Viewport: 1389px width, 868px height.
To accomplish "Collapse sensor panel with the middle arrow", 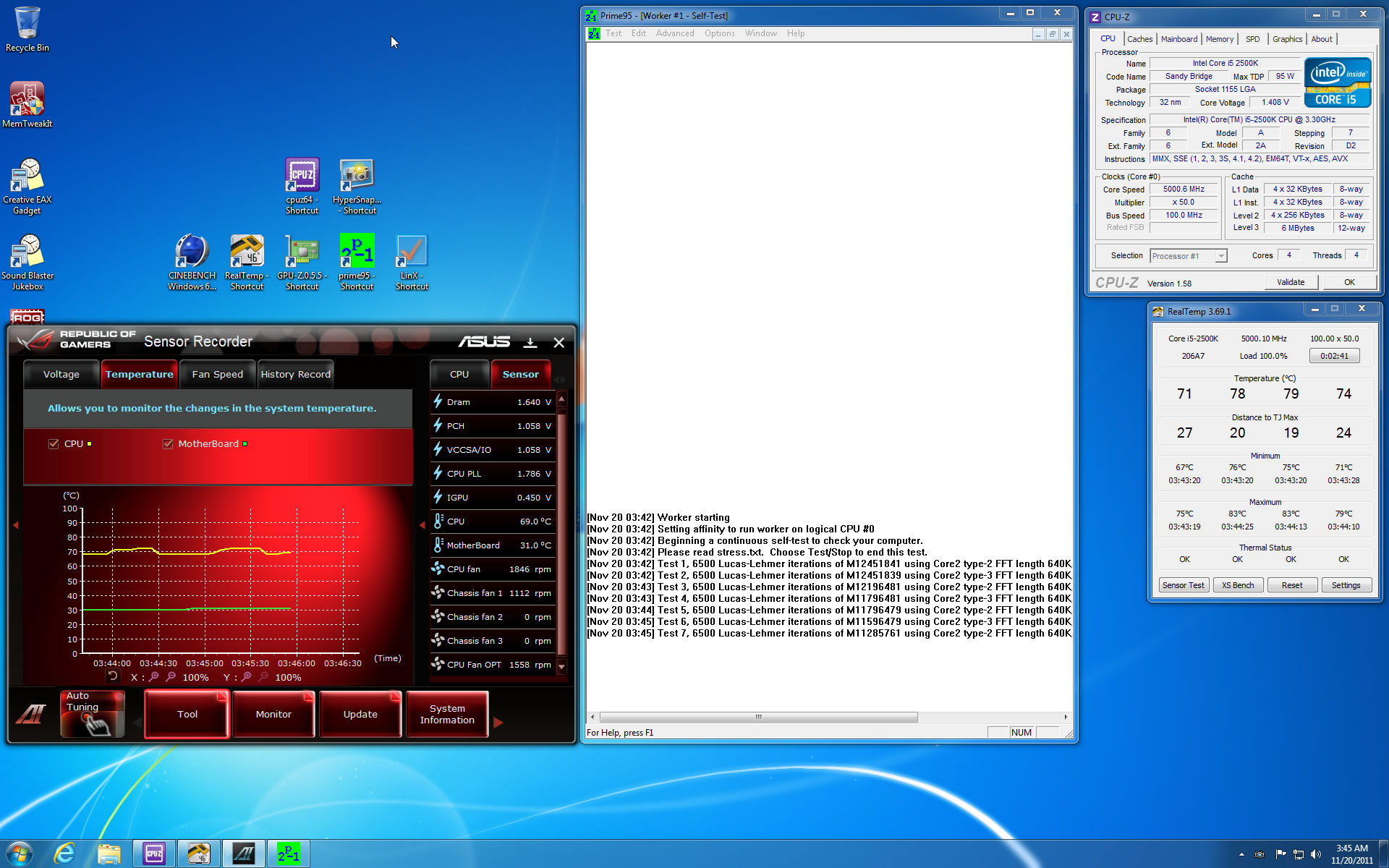I will click(x=422, y=525).
